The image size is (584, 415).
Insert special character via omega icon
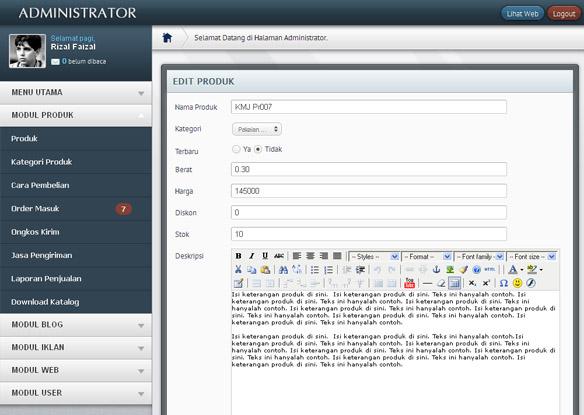504,283
